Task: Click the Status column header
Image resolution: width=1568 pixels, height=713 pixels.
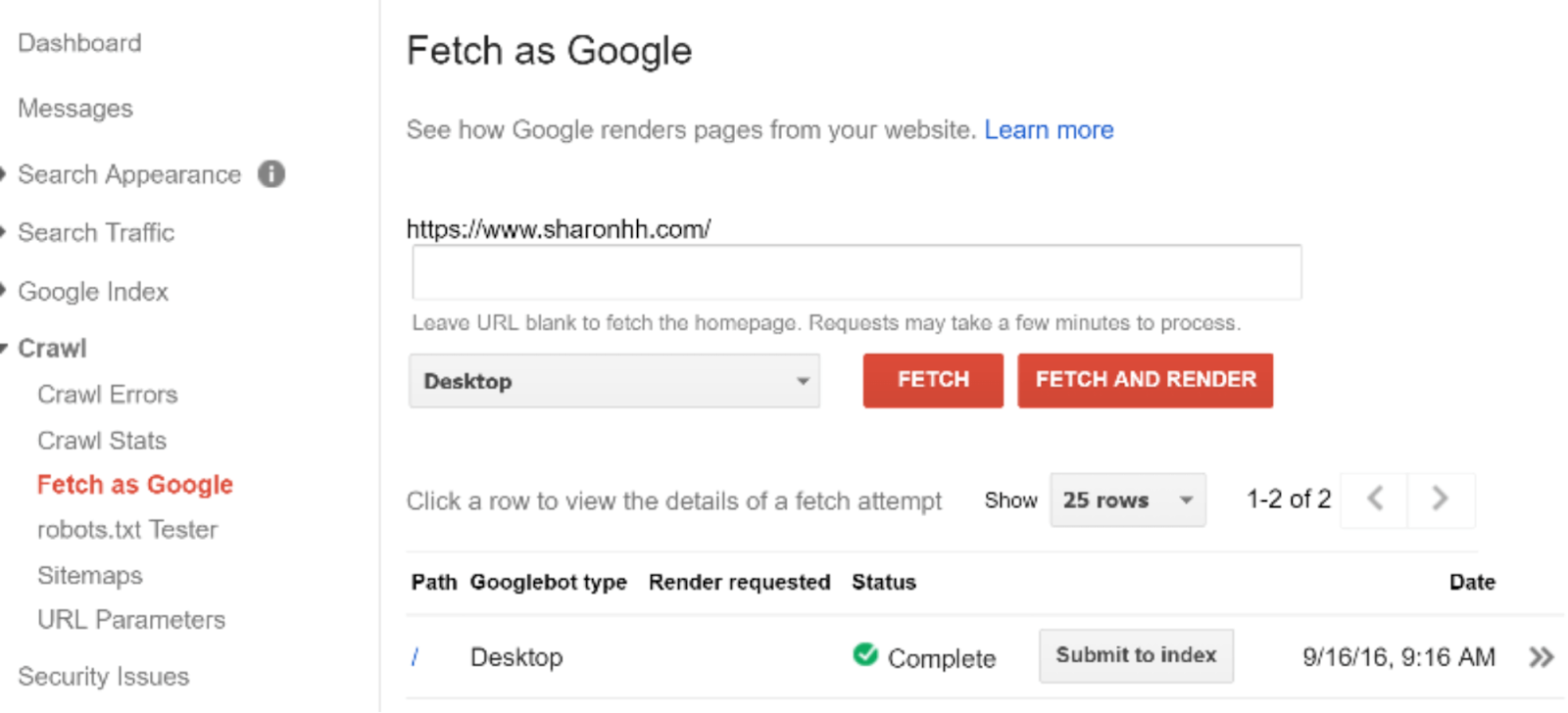Action: pos(884,583)
